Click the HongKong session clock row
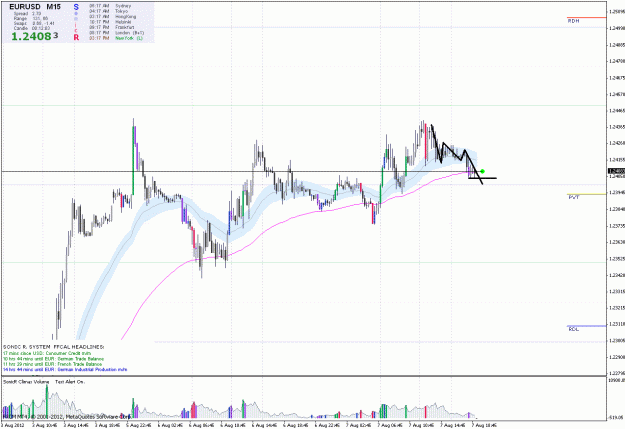 113,17
